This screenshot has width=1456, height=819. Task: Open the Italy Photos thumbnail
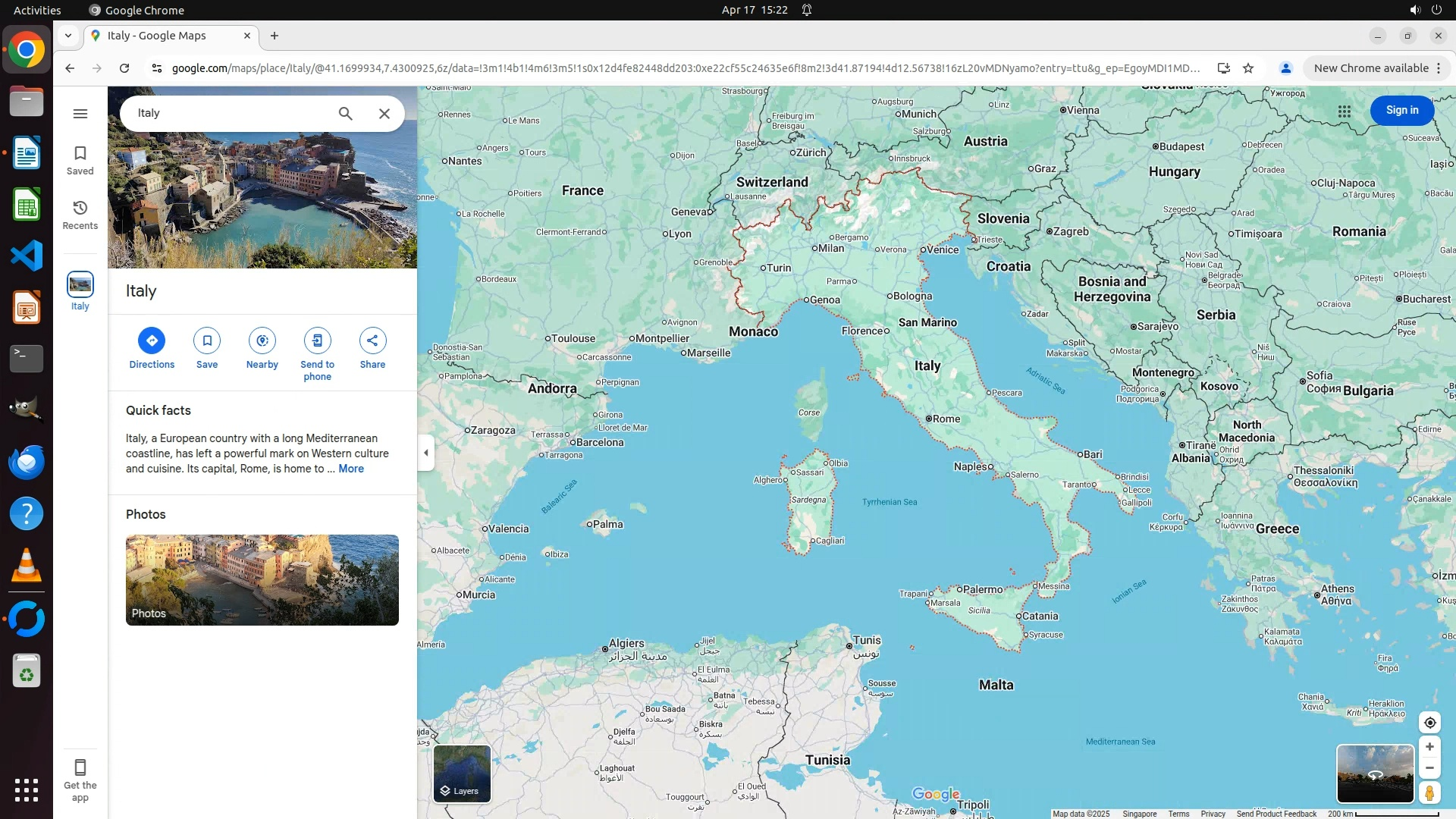[x=262, y=580]
